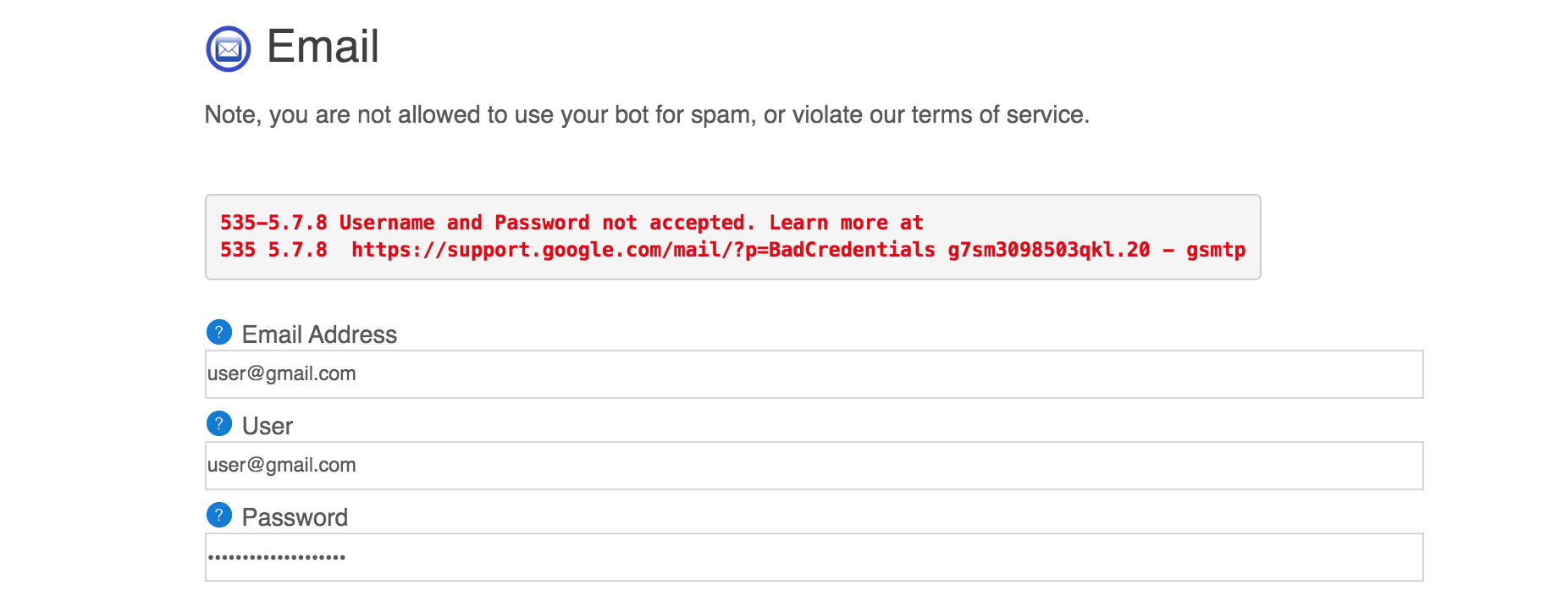Open help icon beside User label
This screenshot has width=1568, height=591.
click(x=219, y=424)
